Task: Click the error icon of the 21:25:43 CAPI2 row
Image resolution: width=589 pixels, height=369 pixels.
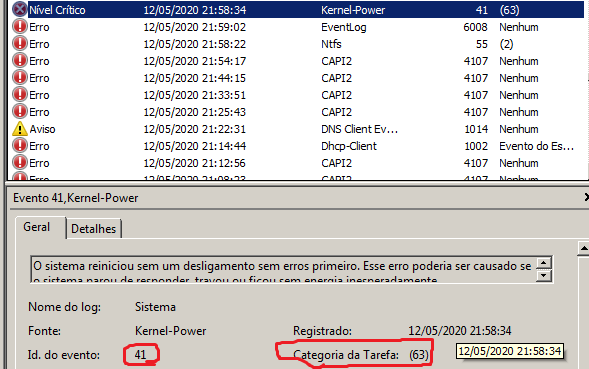Action: pyautogui.click(x=20, y=112)
